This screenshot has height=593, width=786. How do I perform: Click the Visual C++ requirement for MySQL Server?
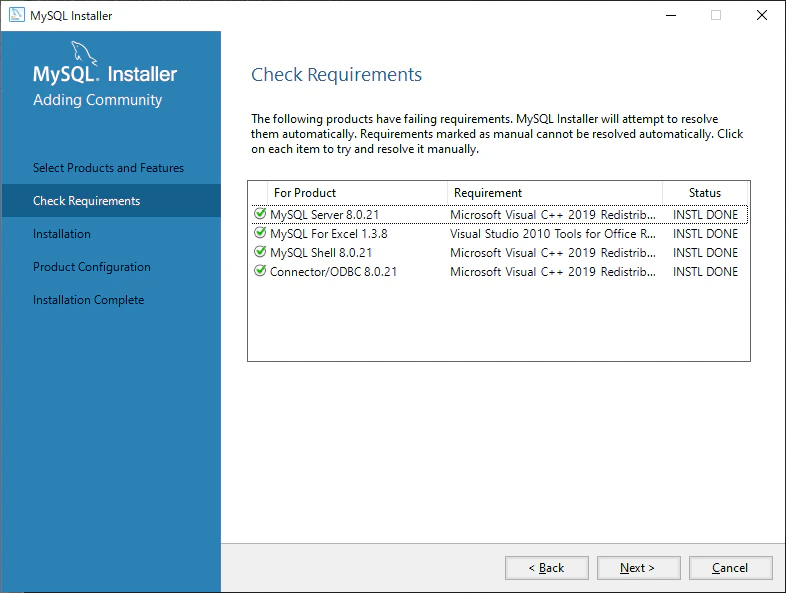(552, 215)
